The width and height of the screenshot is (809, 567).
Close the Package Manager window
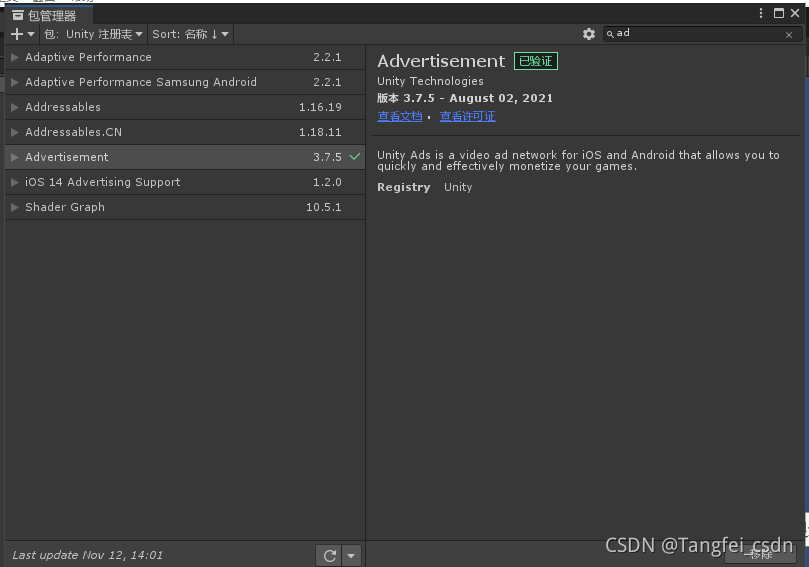pos(795,13)
